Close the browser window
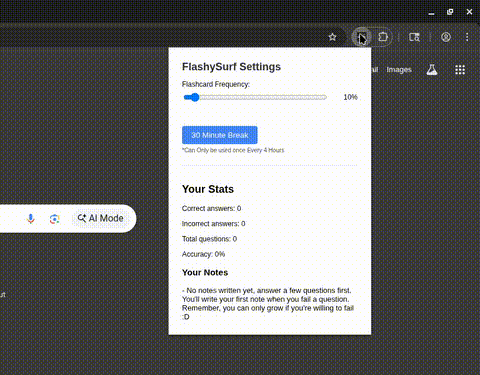 pos(469,12)
